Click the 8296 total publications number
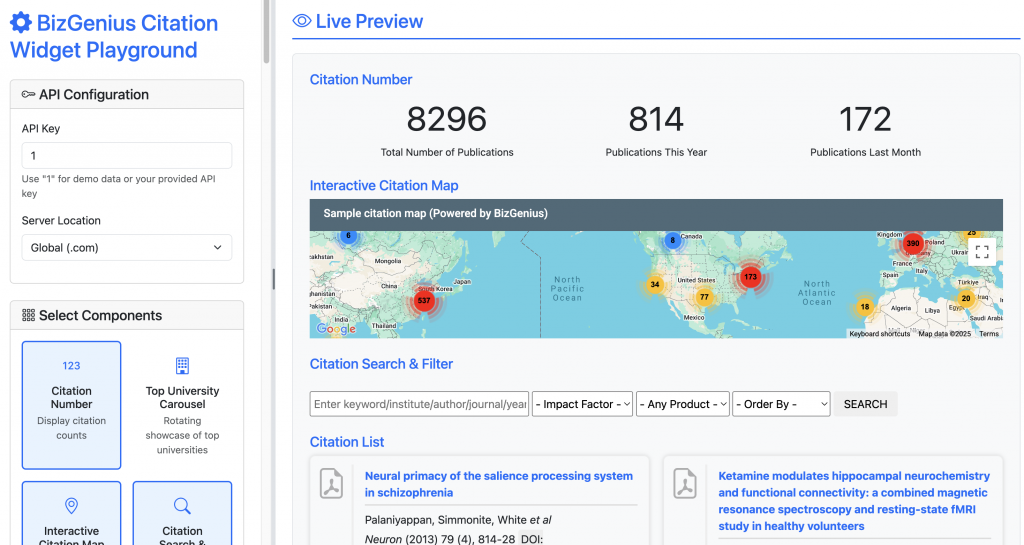1024x545 pixels. click(x=447, y=119)
